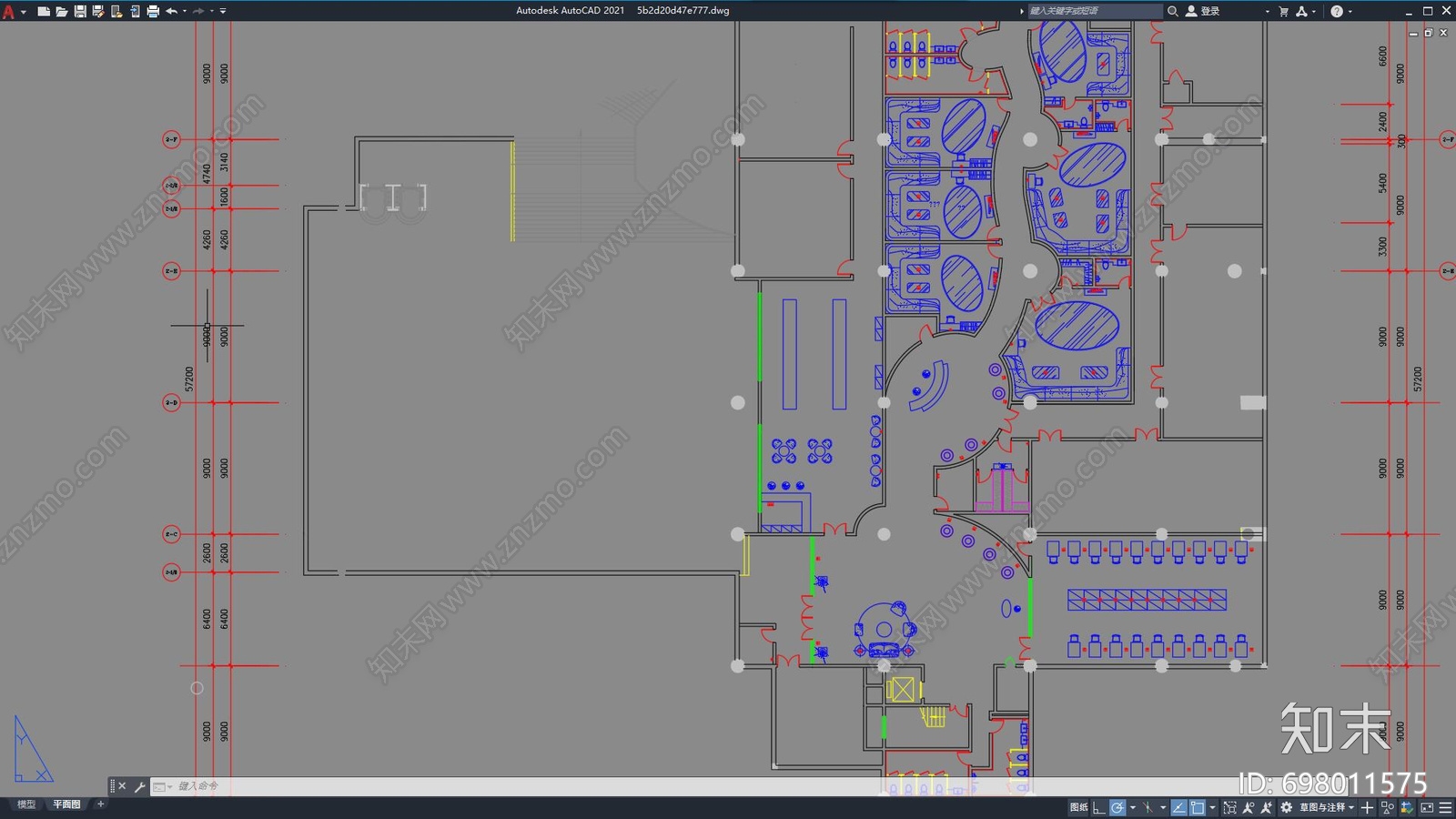The width and height of the screenshot is (1456, 819).
Task: Open command line customize wrench
Action: (139, 786)
